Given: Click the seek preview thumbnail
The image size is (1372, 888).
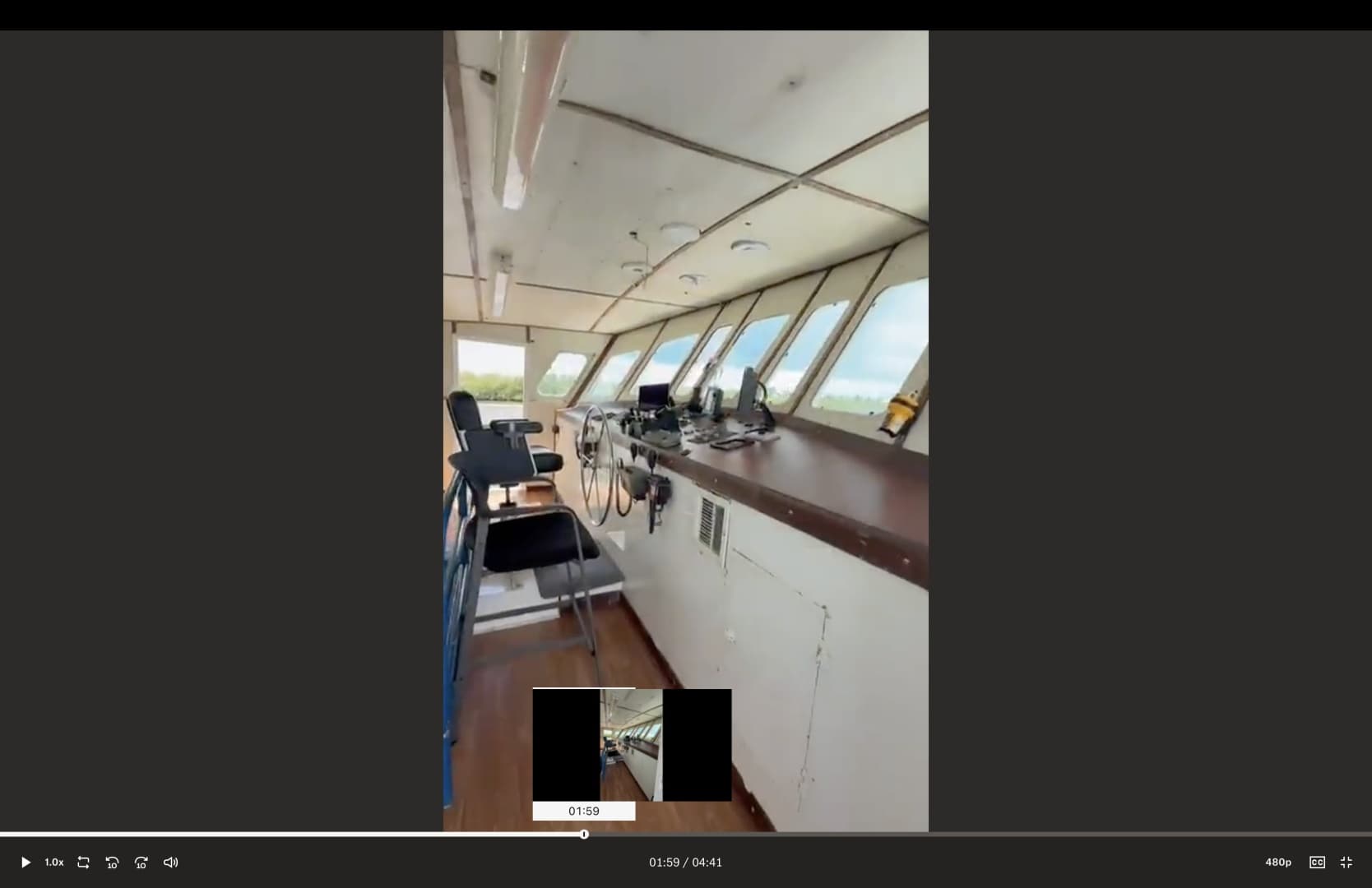Looking at the screenshot, I should tap(632, 745).
